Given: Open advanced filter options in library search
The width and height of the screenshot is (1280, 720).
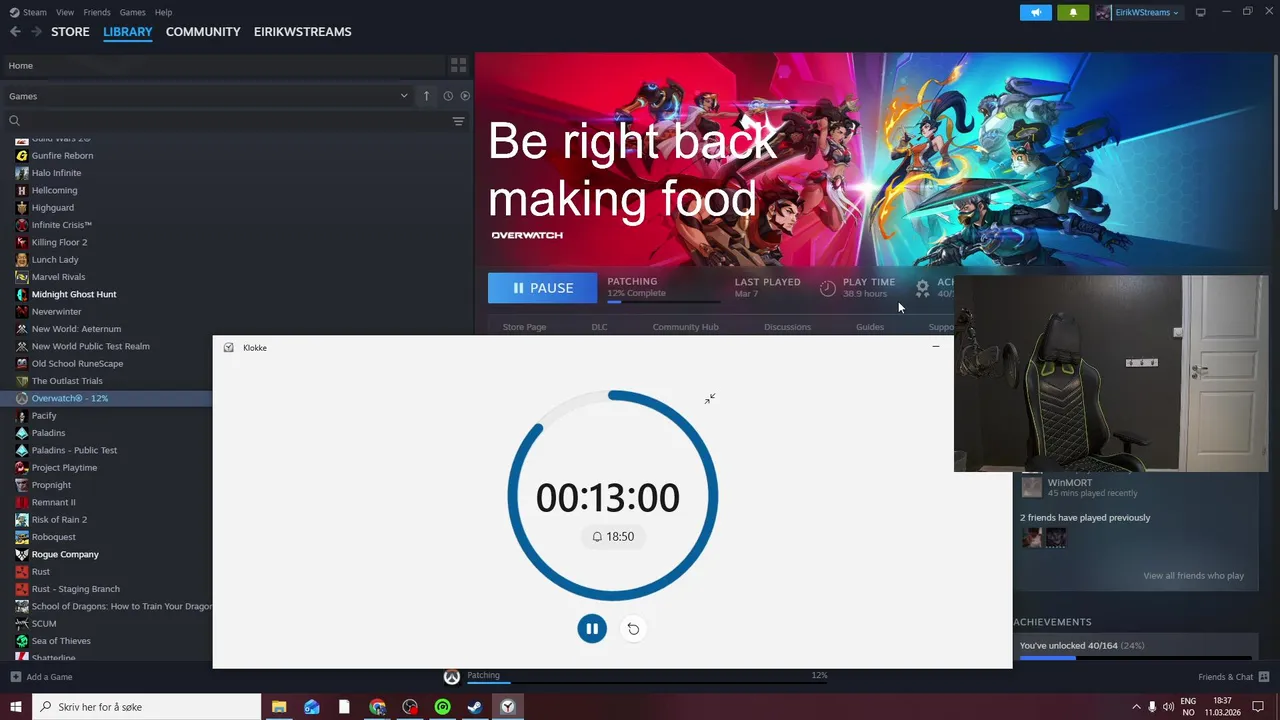Looking at the screenshot, I should click(458, 121).
